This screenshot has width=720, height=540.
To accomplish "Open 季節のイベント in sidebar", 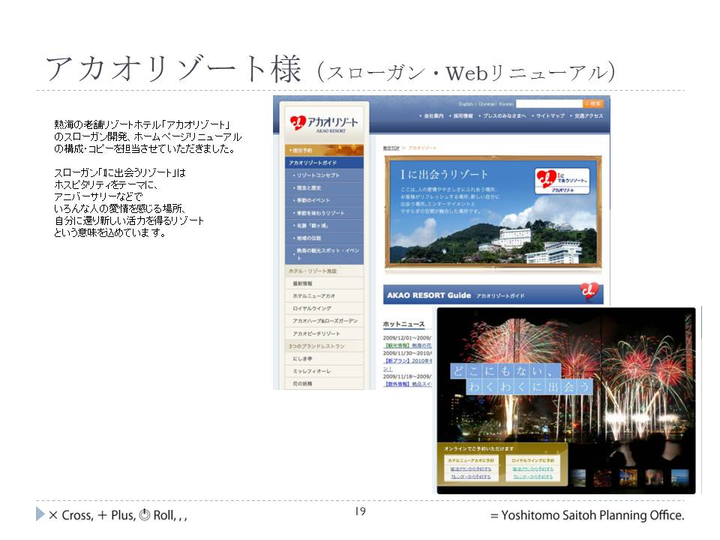I will click(324, 200).
